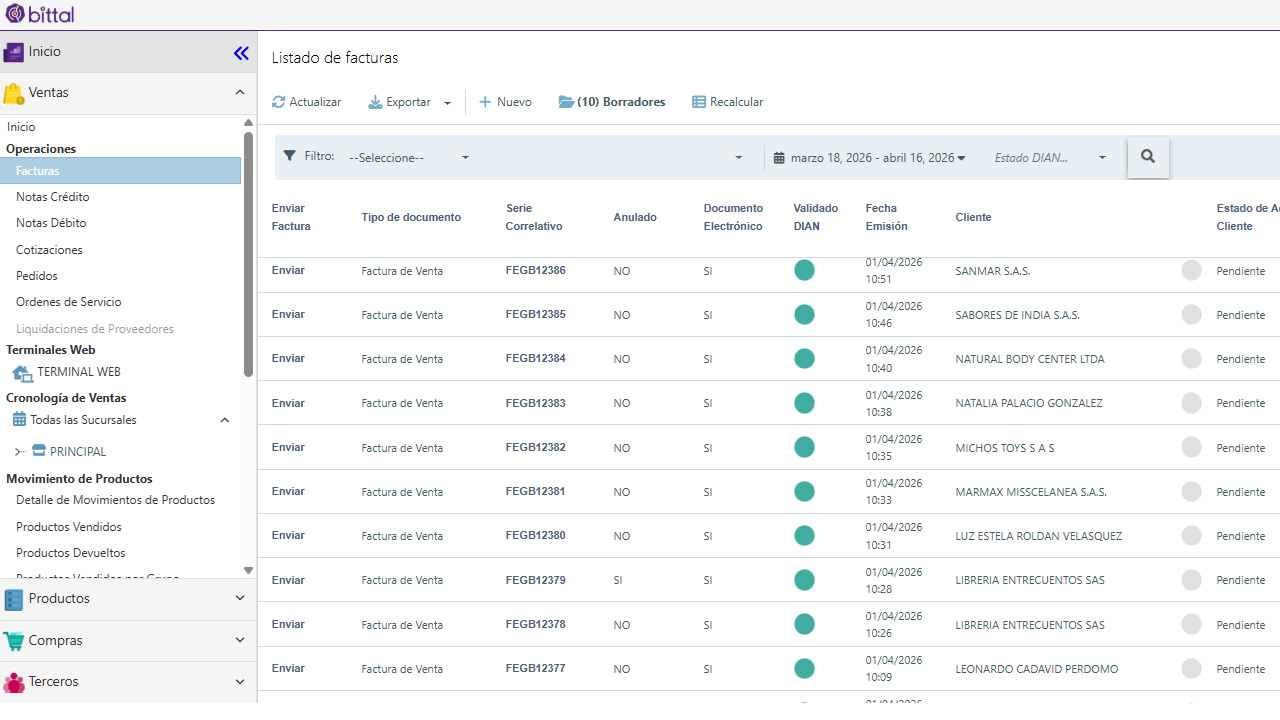Screen dimensions: 1280x720
Task: Open Ordenes de Servicio menu item
Action: (x=69, y=302)
